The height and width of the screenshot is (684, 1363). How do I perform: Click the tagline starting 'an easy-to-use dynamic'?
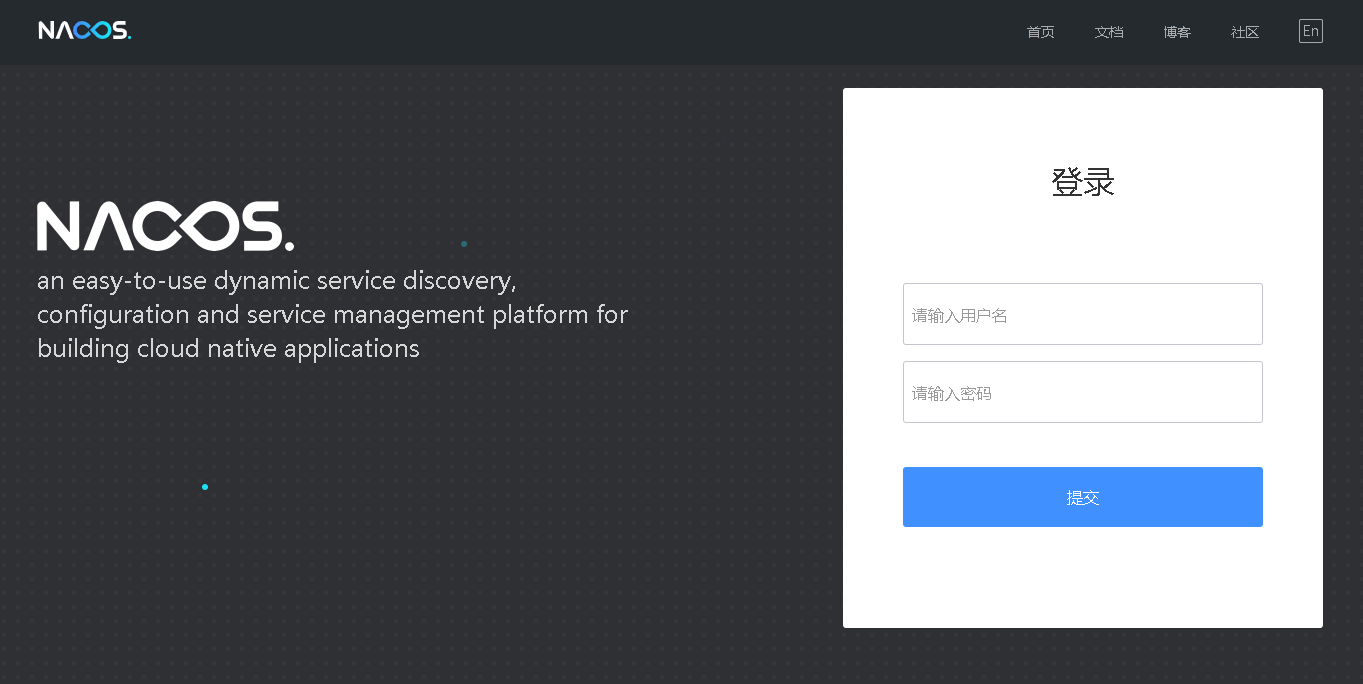pyautogui.click(x=333, y=314)
